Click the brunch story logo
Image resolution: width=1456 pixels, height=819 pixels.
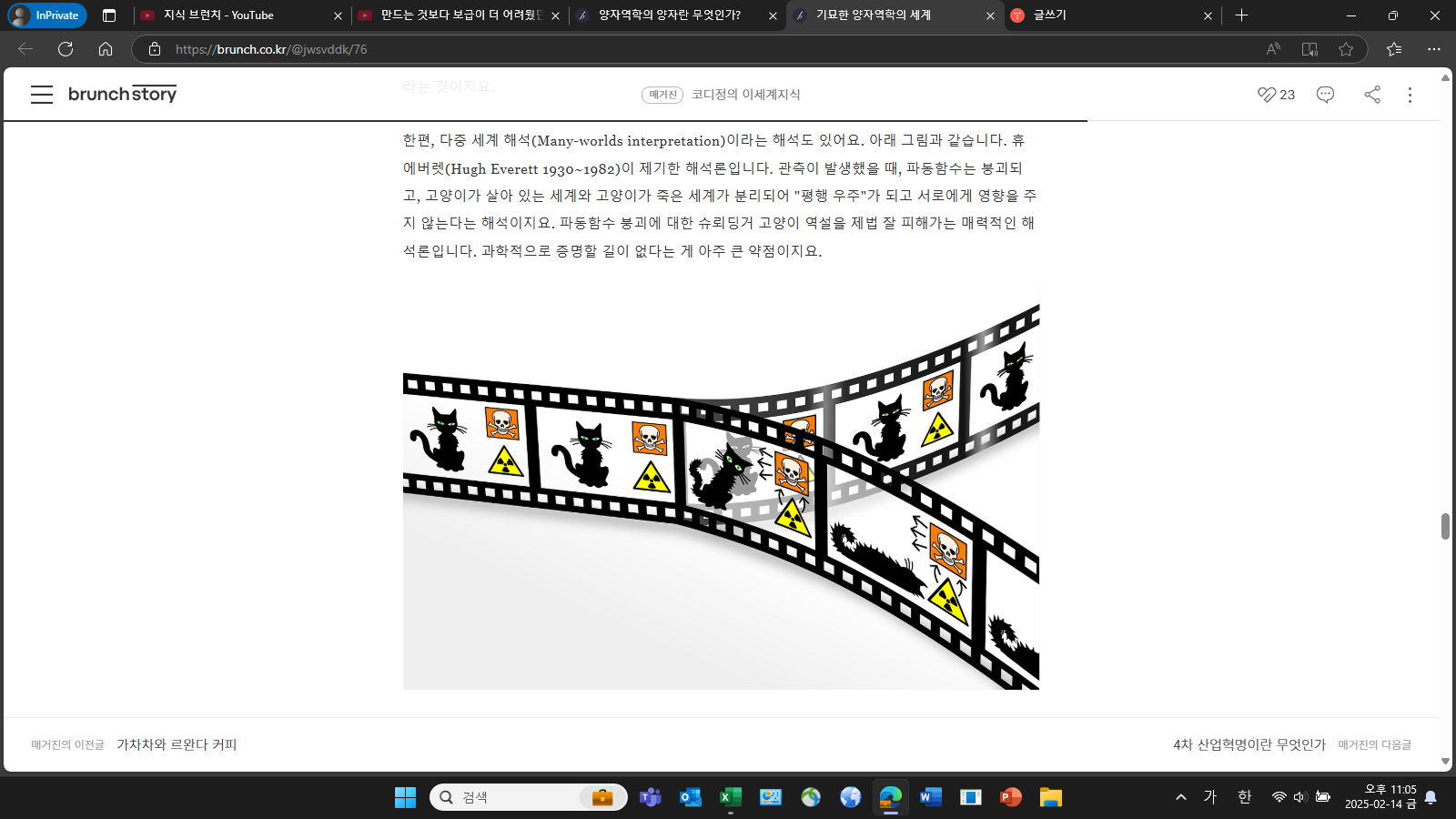(122, 94)
